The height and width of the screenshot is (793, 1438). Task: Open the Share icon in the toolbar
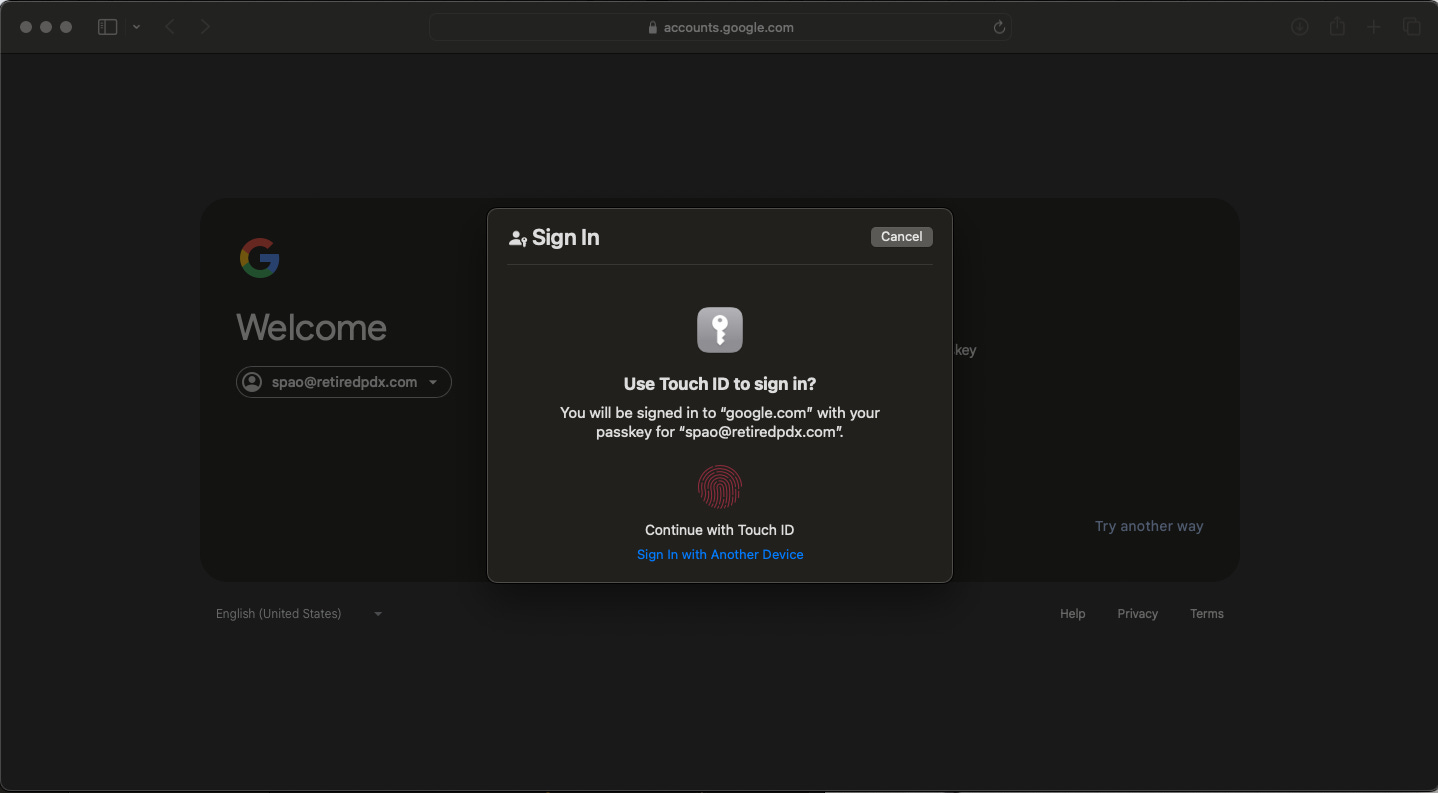(x=1337, y=27)
